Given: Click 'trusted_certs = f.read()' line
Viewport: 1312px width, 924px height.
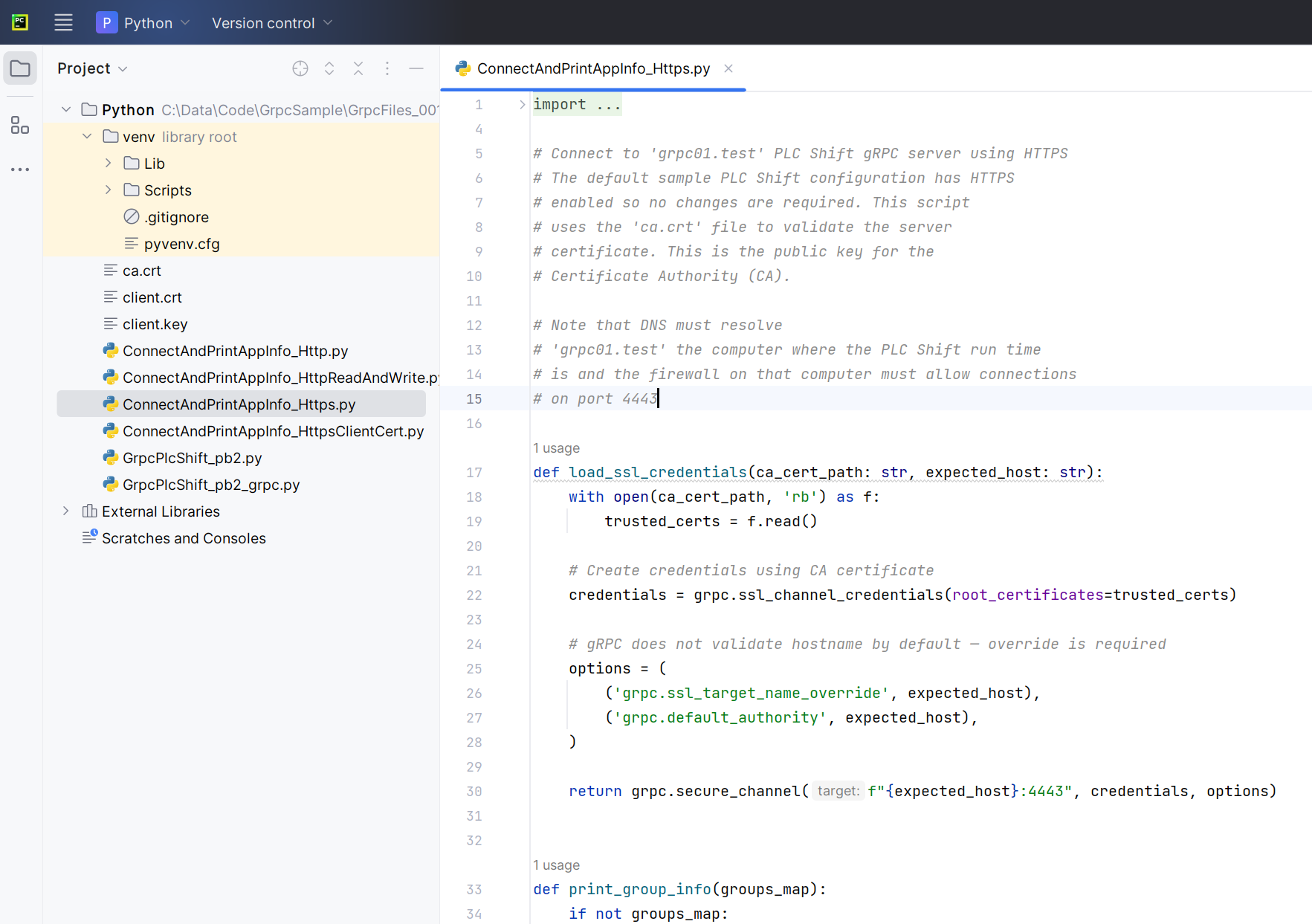Looking at the screenshot, I should pos(711,521).
